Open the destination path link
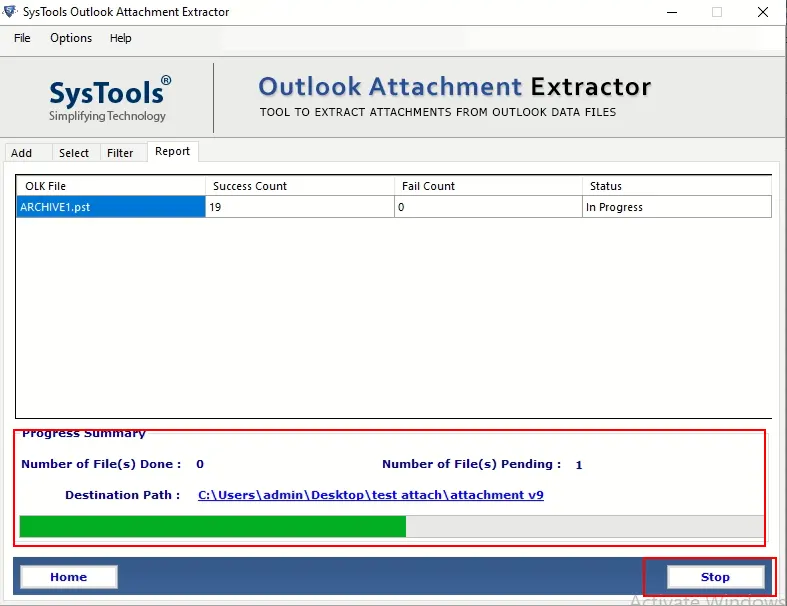This screenshot has width=787, height=606. click(370, 495)
